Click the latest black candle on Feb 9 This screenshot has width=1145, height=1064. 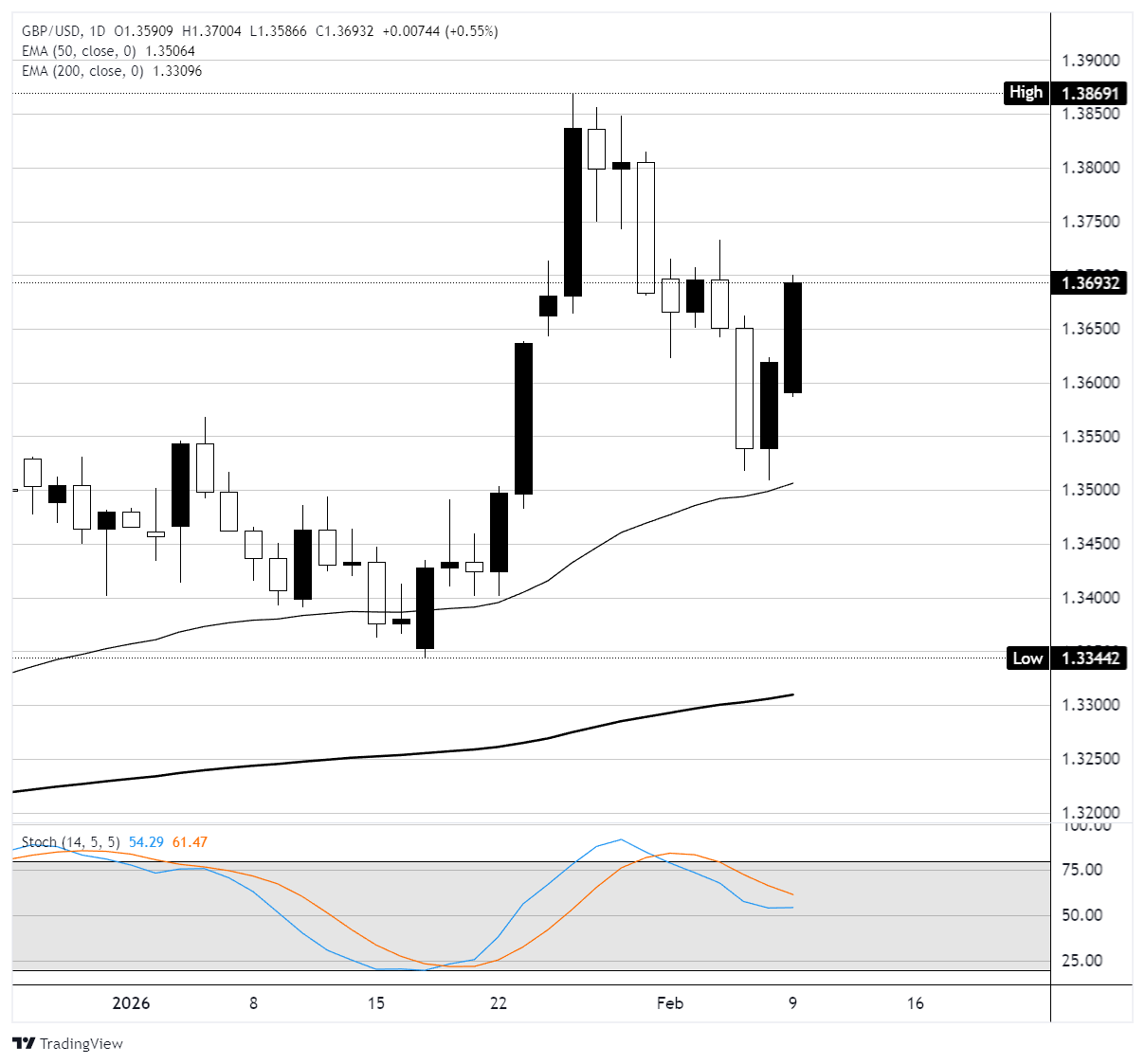[x=792, y=337]
